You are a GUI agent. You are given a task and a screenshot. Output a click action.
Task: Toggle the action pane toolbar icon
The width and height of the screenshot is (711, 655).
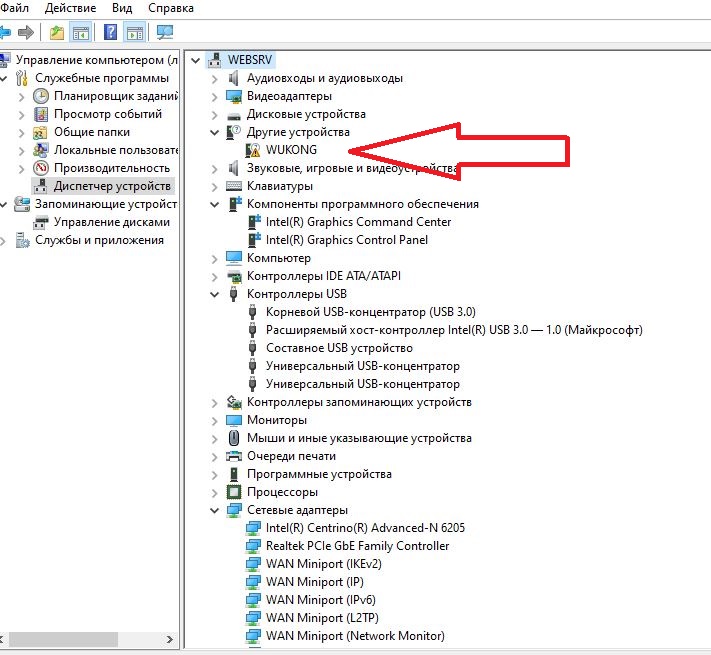pos(135,32)
